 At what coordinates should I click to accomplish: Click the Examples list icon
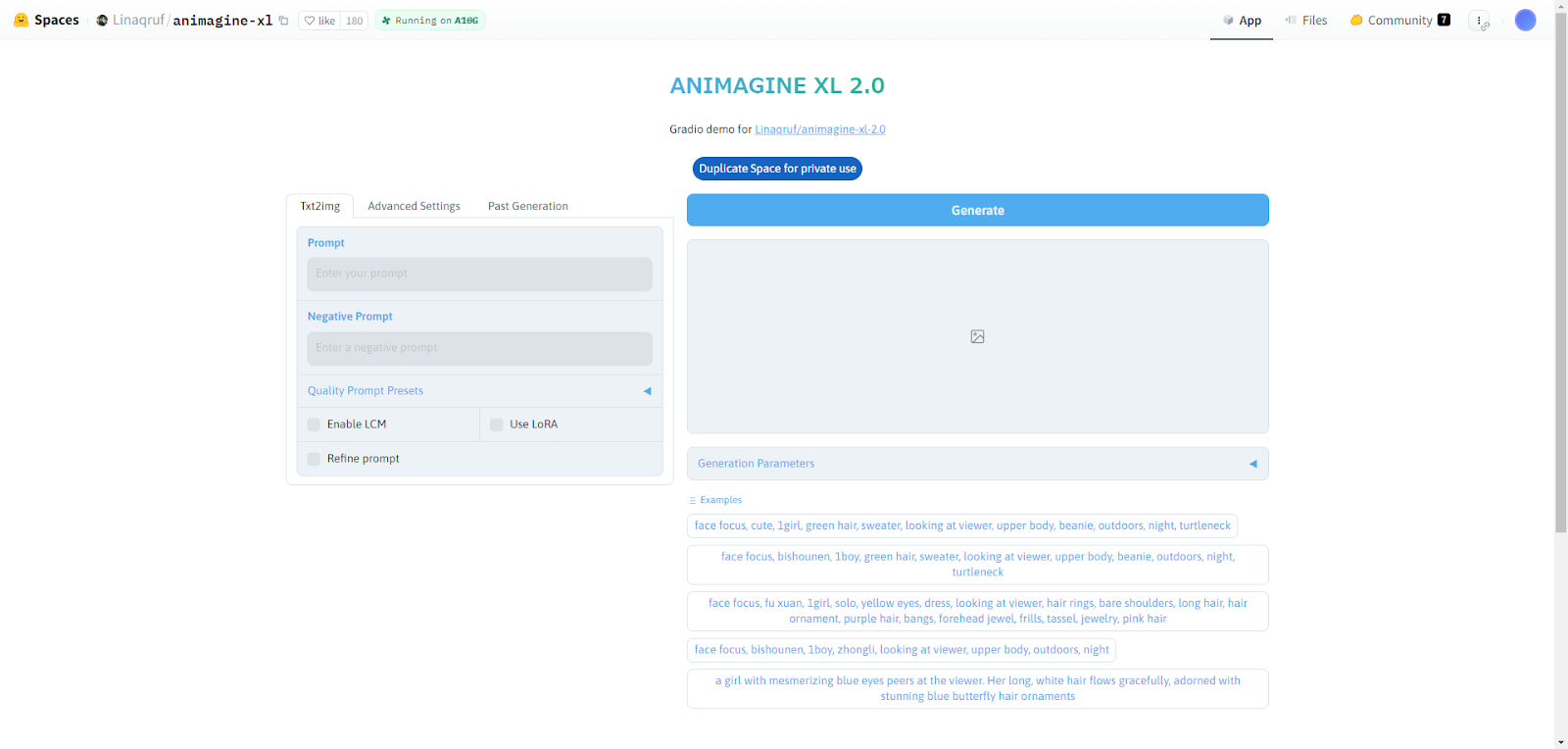tap(692, 500)
